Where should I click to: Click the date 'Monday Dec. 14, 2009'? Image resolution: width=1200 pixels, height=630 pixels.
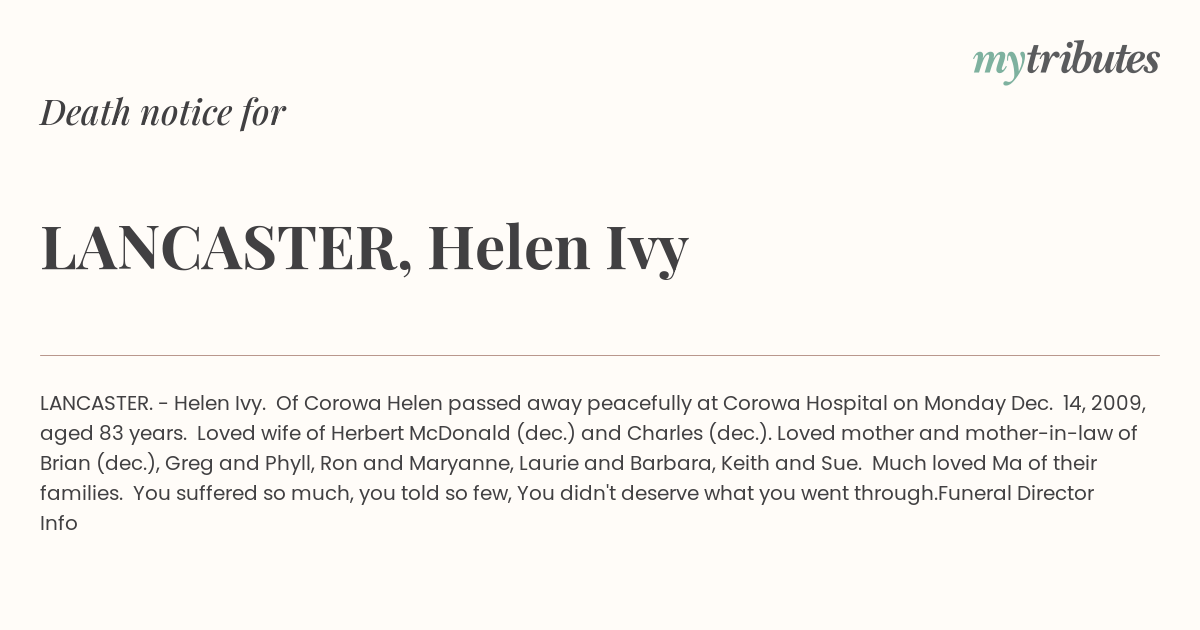(x=1034, y=404)
